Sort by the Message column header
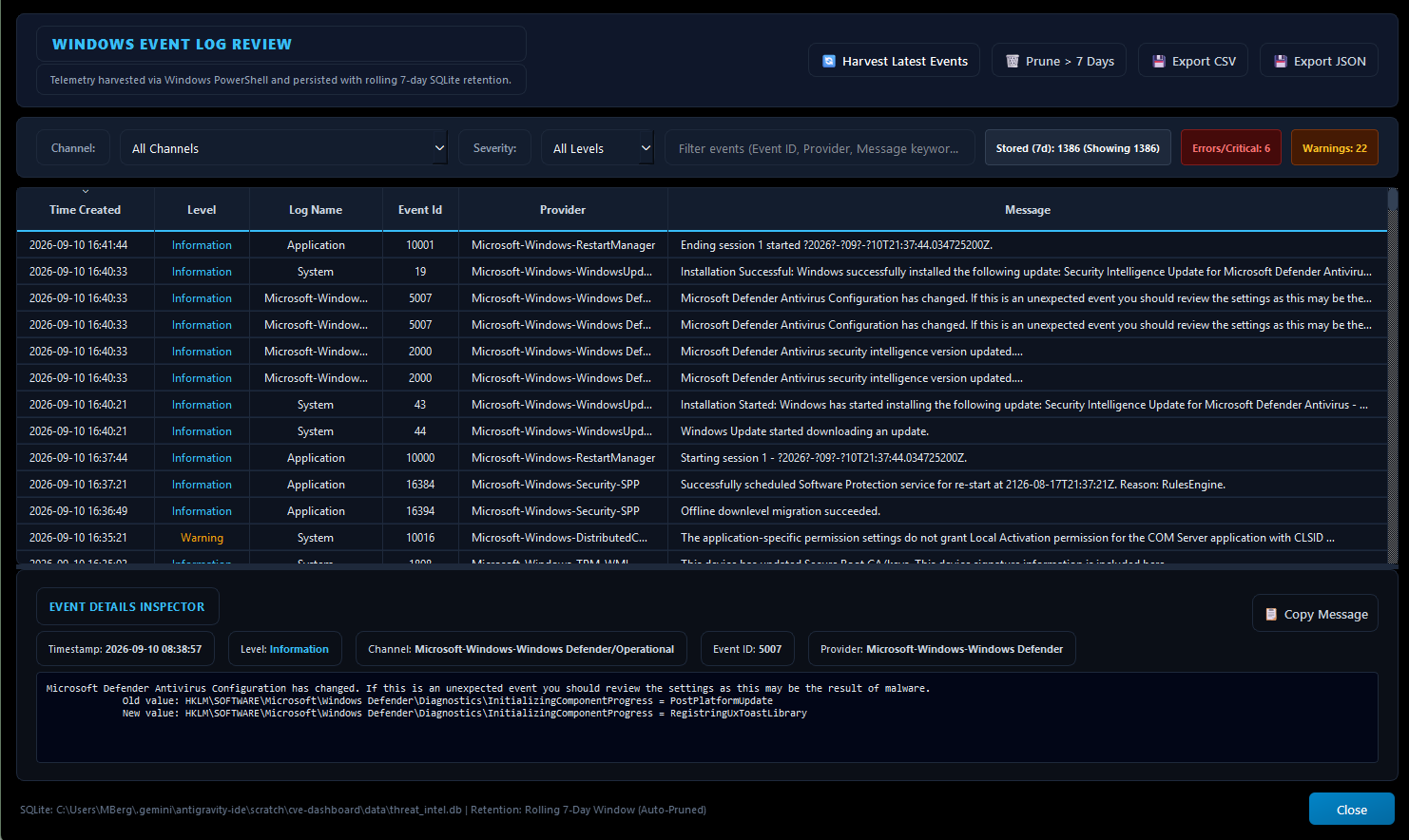This screenshot has width=1409, height=840. coord(1028,210)
